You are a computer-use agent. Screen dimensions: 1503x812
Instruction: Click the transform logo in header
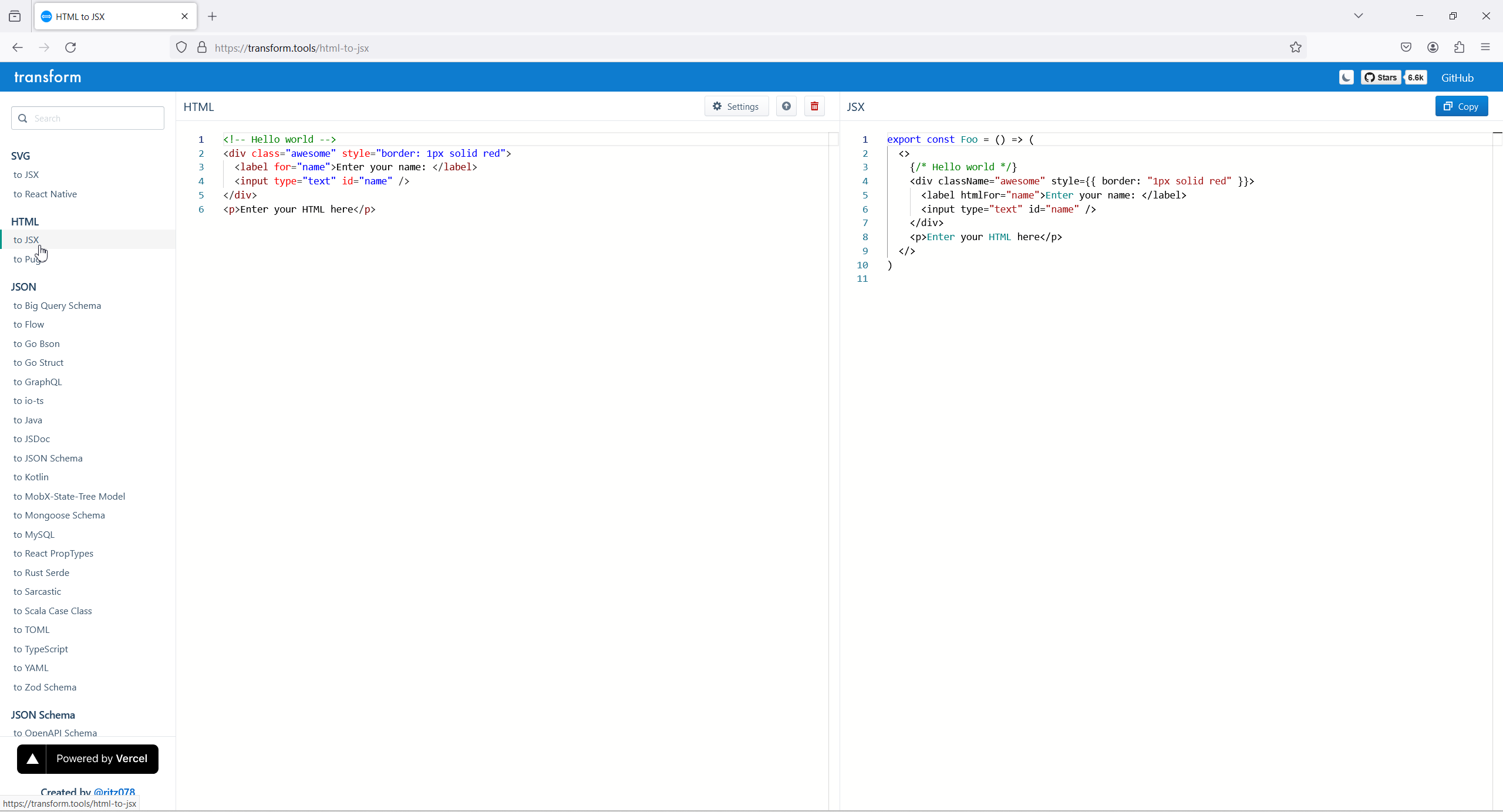pyautogui.click(x=48, y=77)
